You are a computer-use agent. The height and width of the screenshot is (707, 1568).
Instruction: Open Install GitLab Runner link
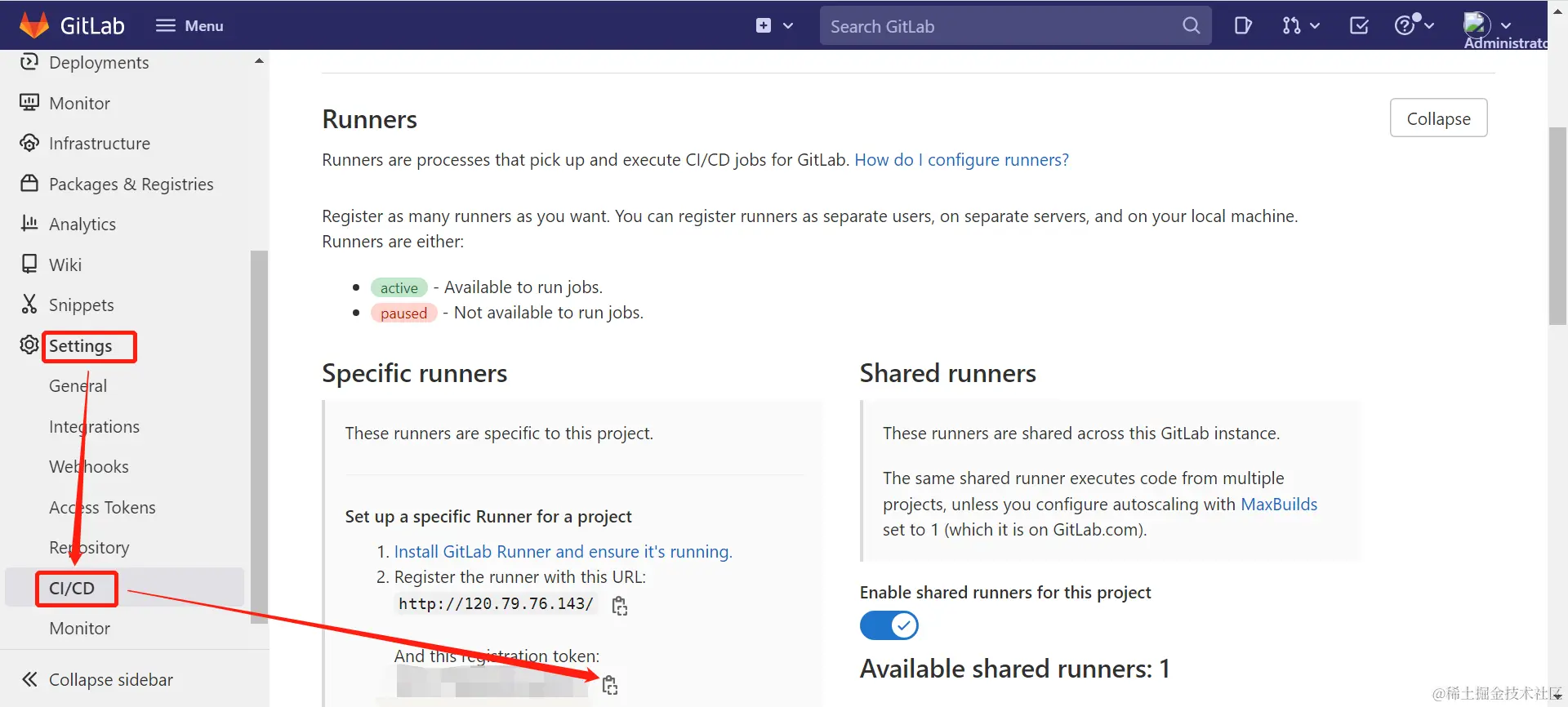click(x=563, y=552)
